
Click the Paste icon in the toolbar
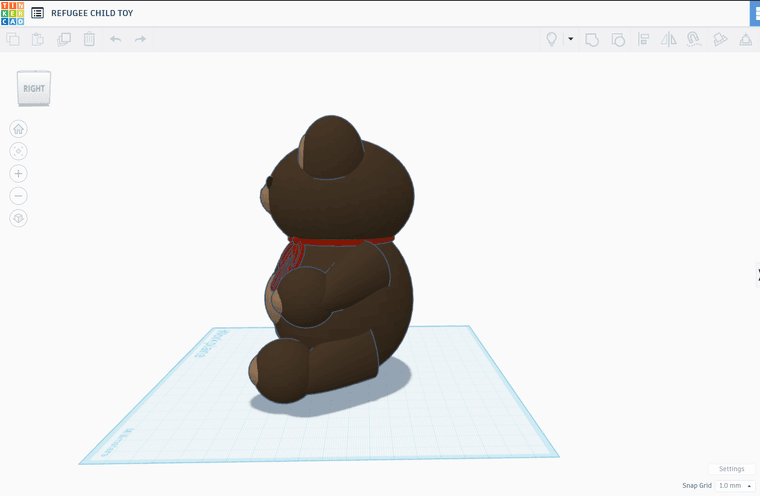point(38,39)
